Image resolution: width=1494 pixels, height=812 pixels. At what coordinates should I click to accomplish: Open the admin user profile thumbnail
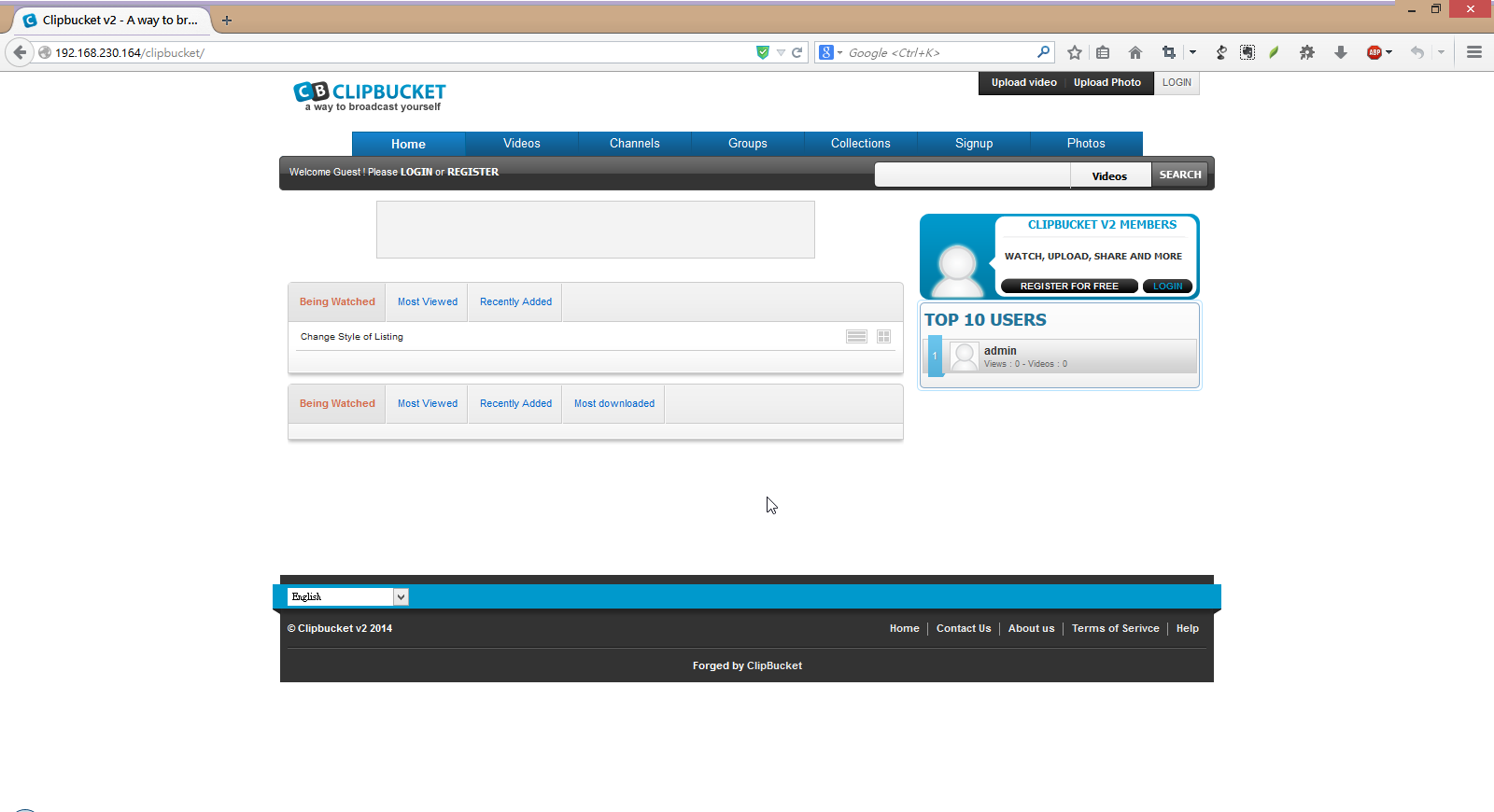(964, 357)
